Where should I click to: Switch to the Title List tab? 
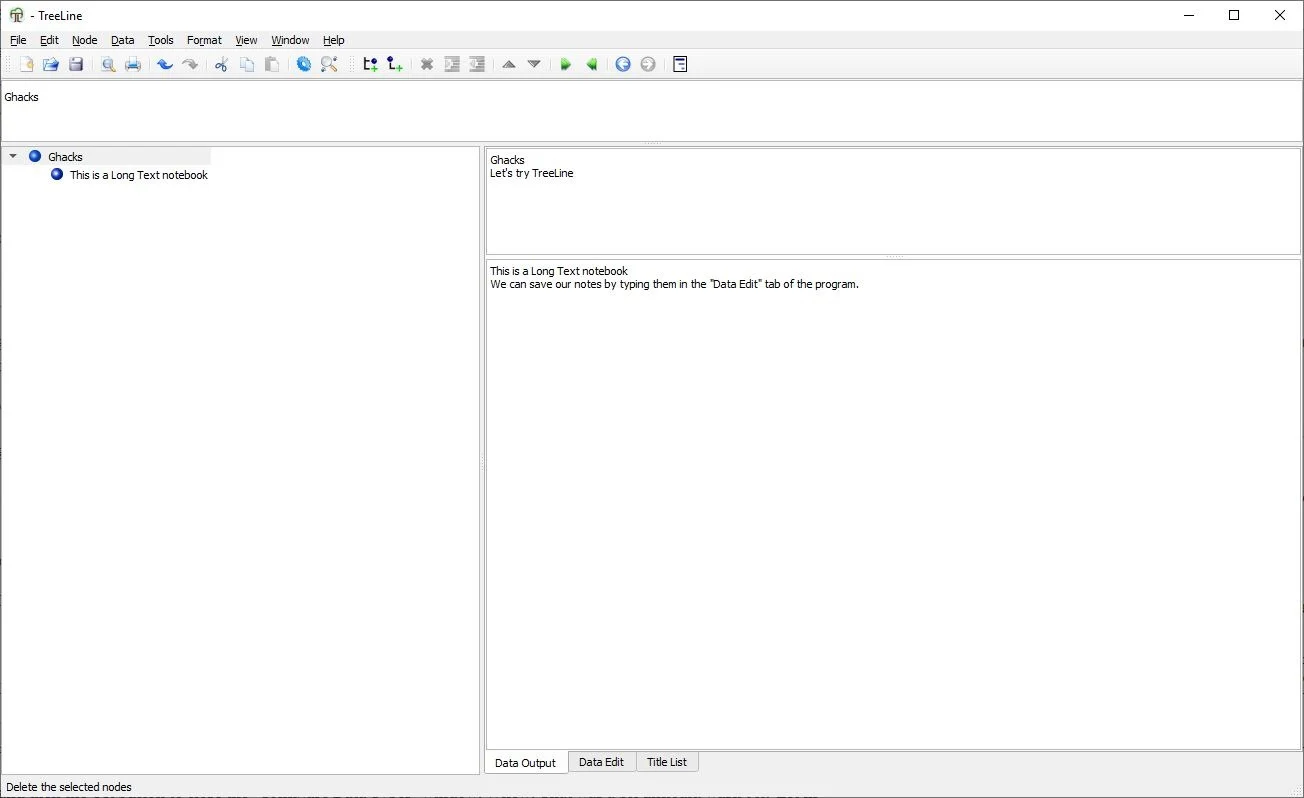click(666, 762)
